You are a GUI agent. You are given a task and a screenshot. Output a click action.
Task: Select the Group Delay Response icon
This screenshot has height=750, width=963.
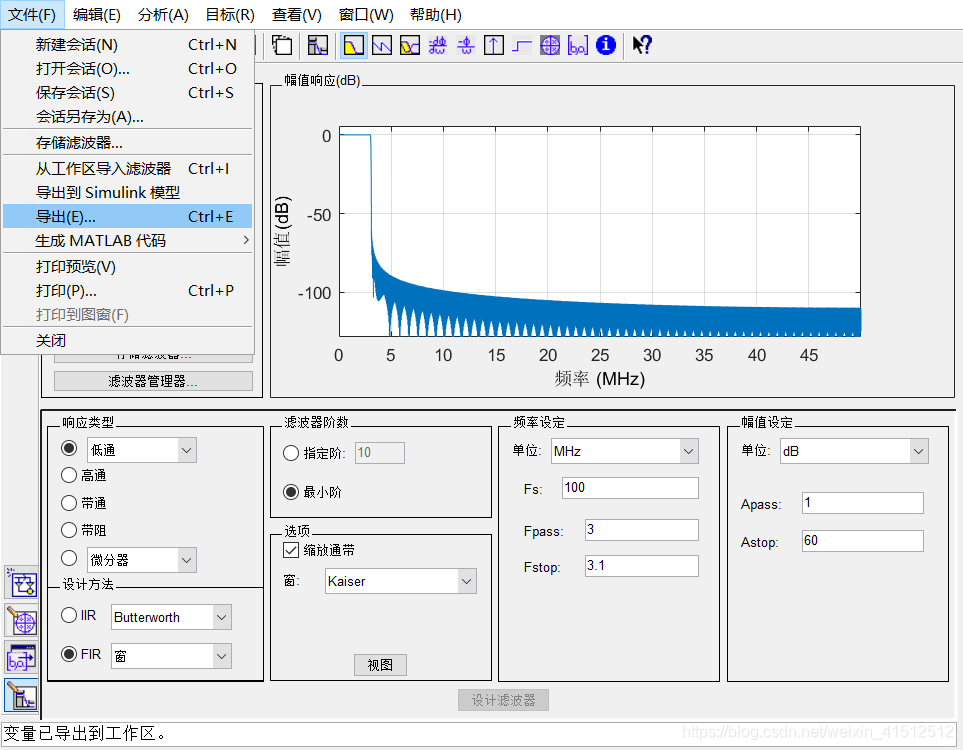click(x=438, y=45)
